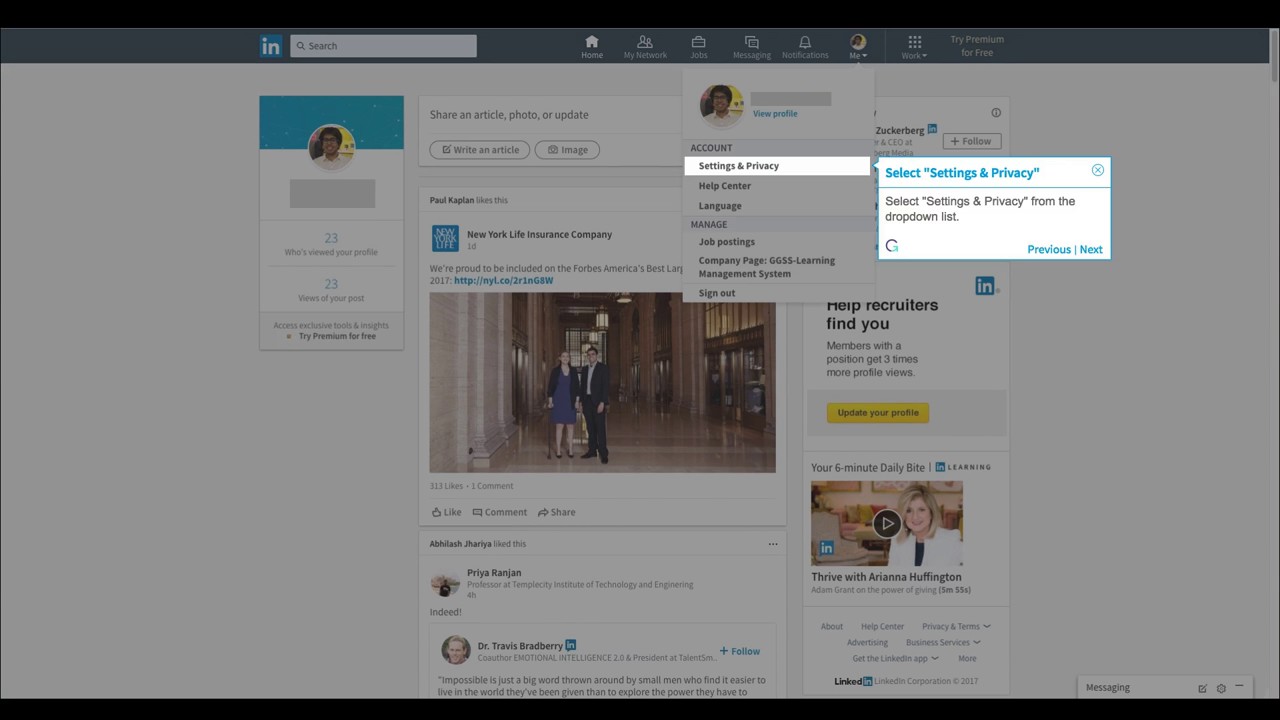Click Priya Ranjan name link
Screen dimensions: 1280x720
pyautogui.click(x=494, y=573)
